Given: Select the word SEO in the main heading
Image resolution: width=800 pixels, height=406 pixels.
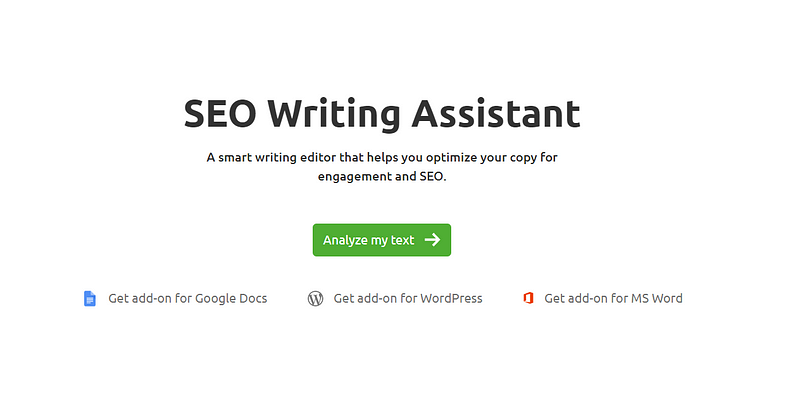Looking at the screenshot, I should (x=220, y=114).
